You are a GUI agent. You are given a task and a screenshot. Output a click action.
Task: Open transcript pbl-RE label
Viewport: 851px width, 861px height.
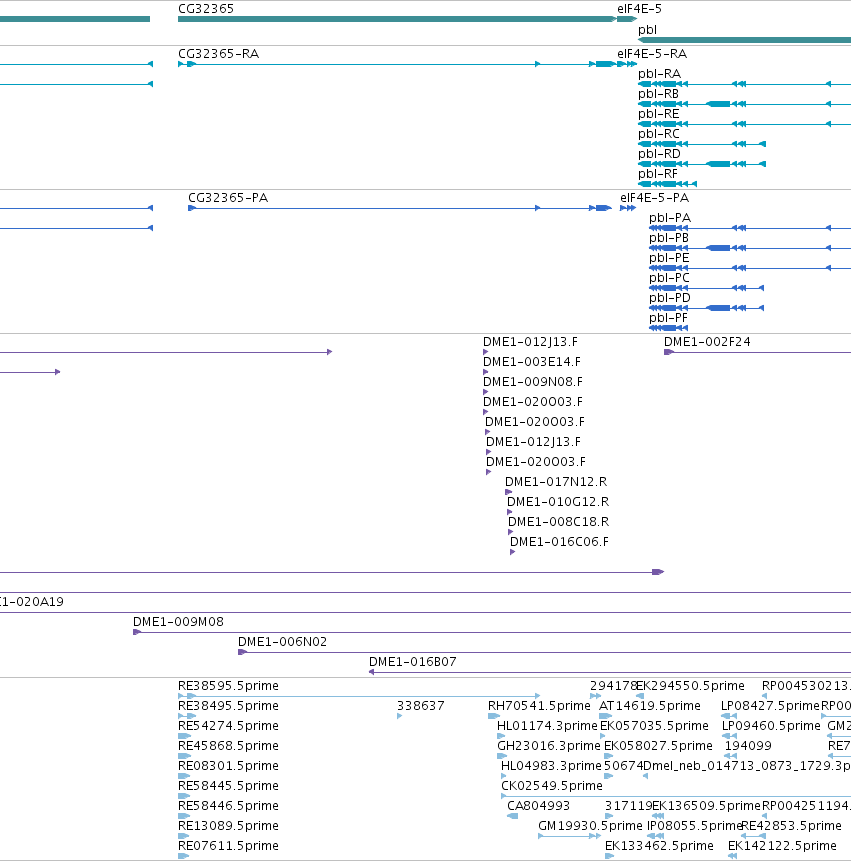(658, 114)
